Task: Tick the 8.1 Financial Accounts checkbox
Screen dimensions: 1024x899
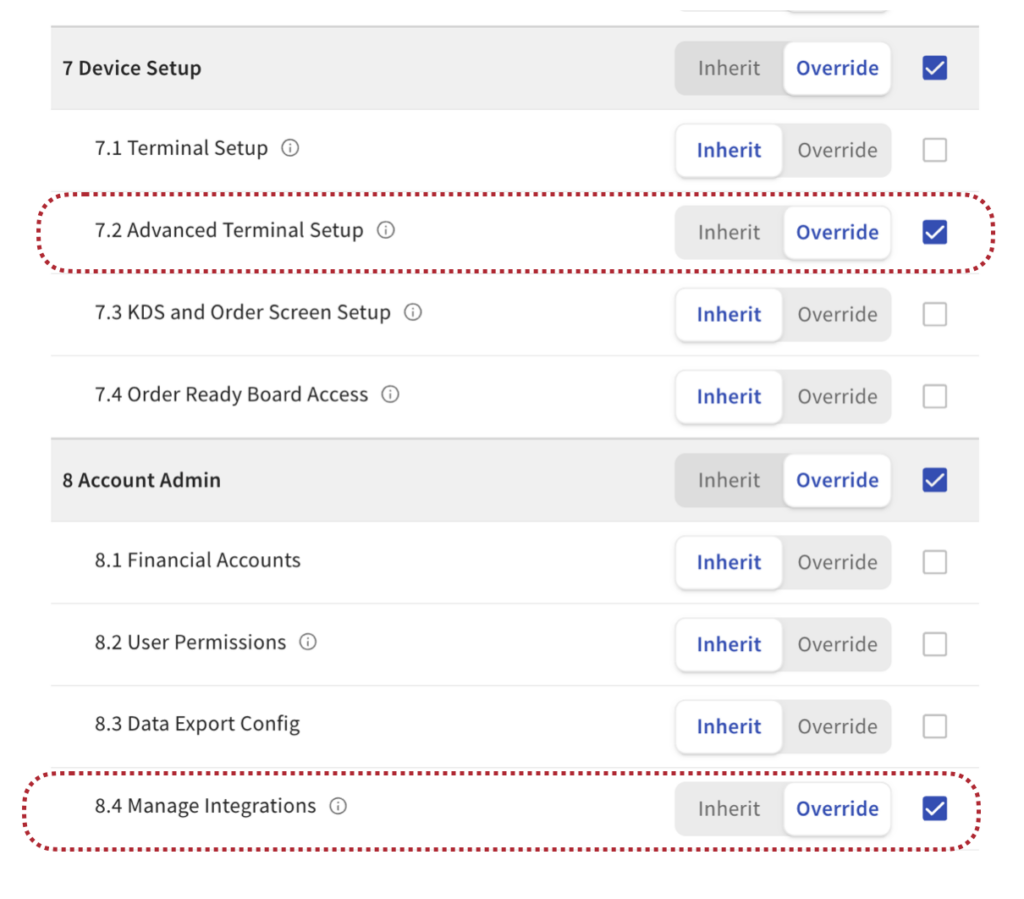Action: (x=934, y=562)
